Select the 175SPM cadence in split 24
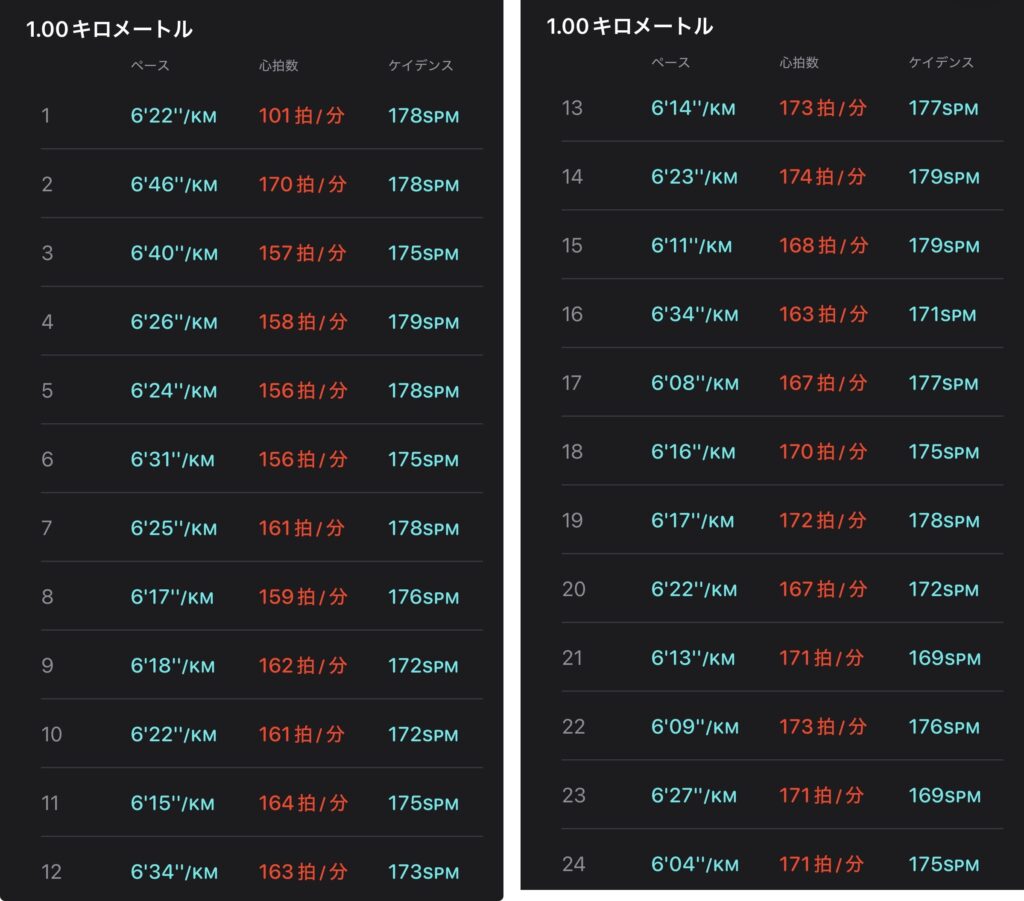The image size is (1024, 901). [944, 864]
